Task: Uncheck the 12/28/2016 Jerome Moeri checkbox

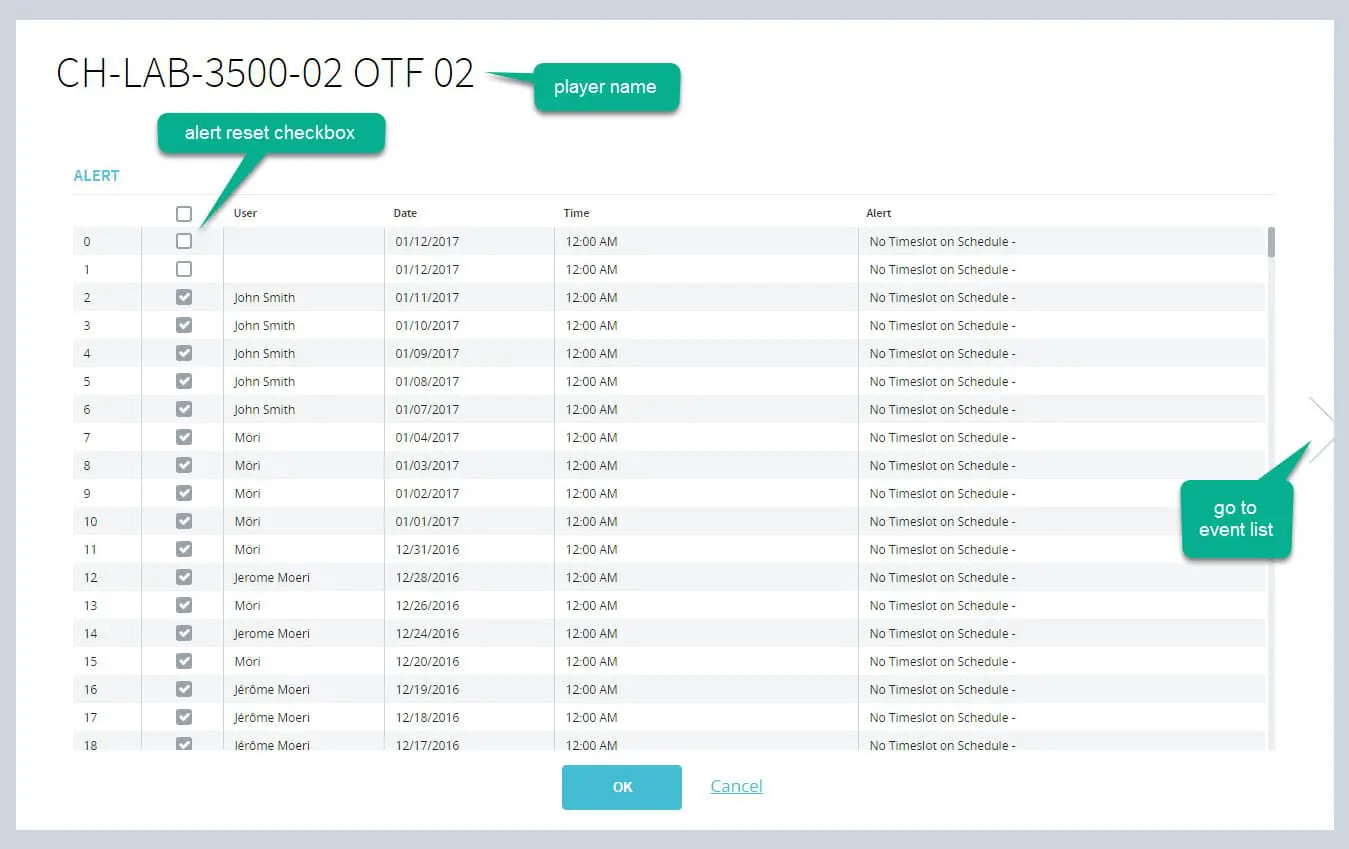Action: pos(184,577)
